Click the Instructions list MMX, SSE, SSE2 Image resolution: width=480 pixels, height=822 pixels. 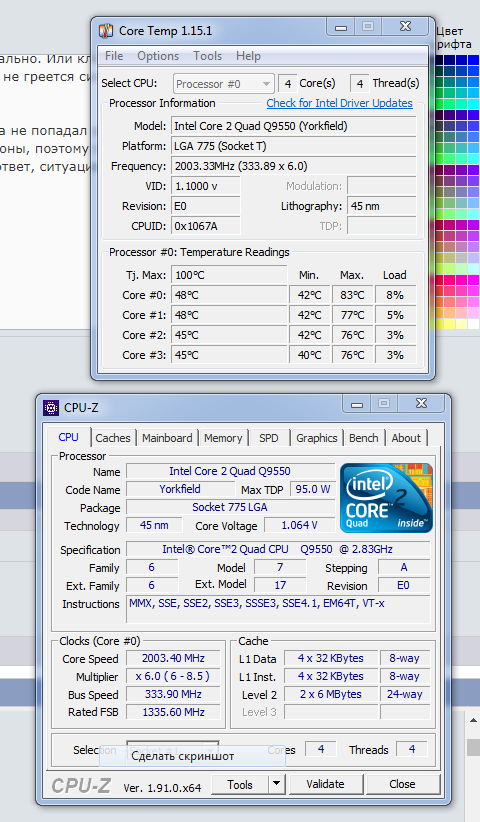tap(278, 609)
